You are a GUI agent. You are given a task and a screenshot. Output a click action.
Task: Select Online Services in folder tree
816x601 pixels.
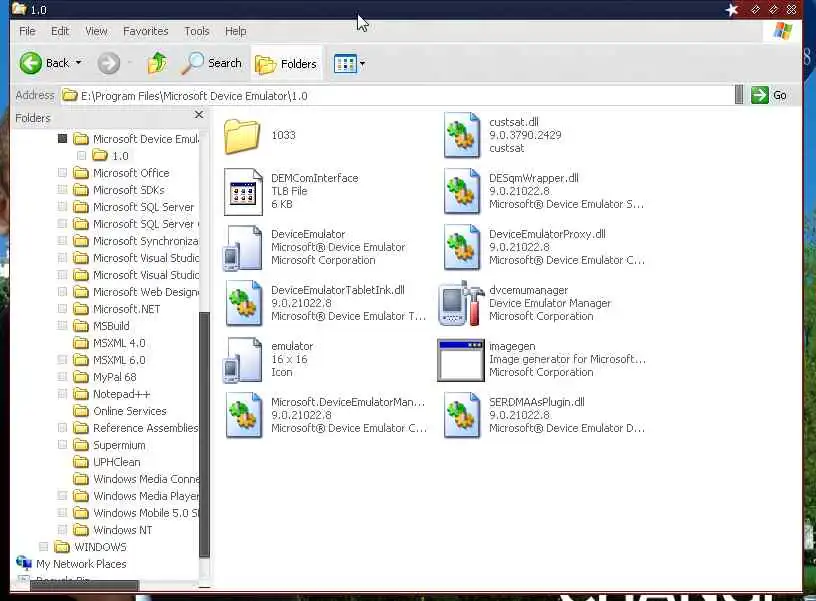(130, 411)
